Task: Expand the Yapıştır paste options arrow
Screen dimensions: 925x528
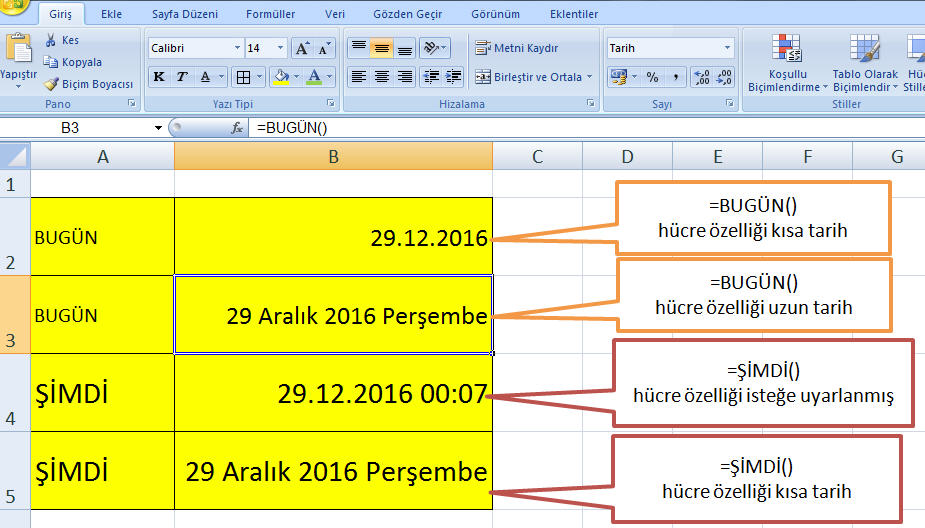Action: tap(18, 87)
